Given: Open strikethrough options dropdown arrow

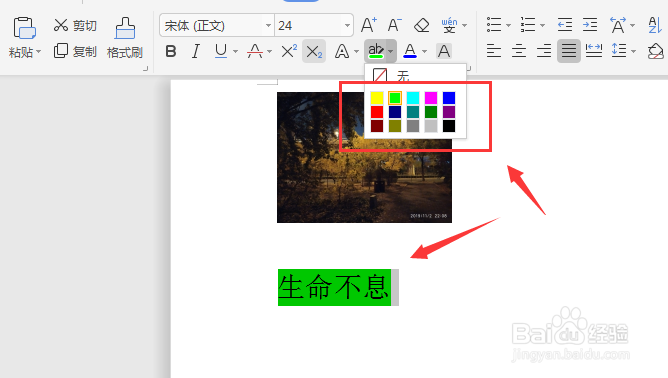Looking at the screenshot, I should (269, 52).
